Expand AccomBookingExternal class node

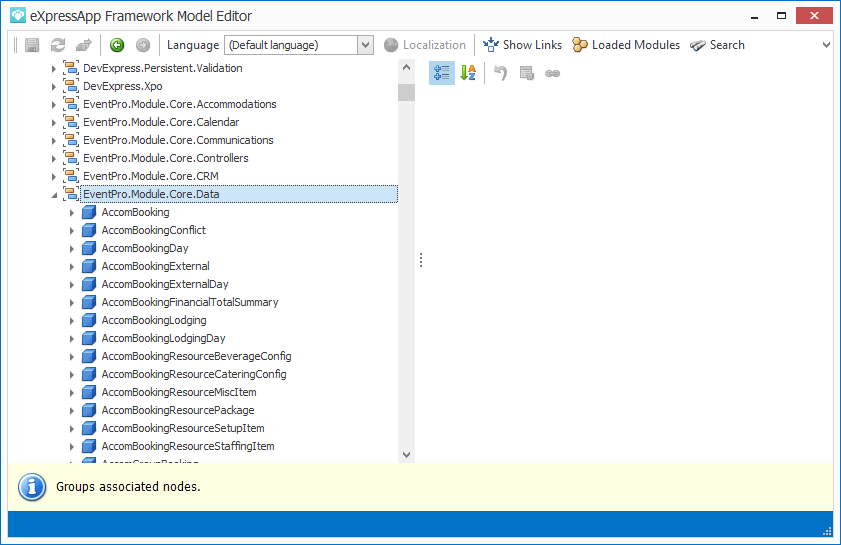[x=72, y=267]
